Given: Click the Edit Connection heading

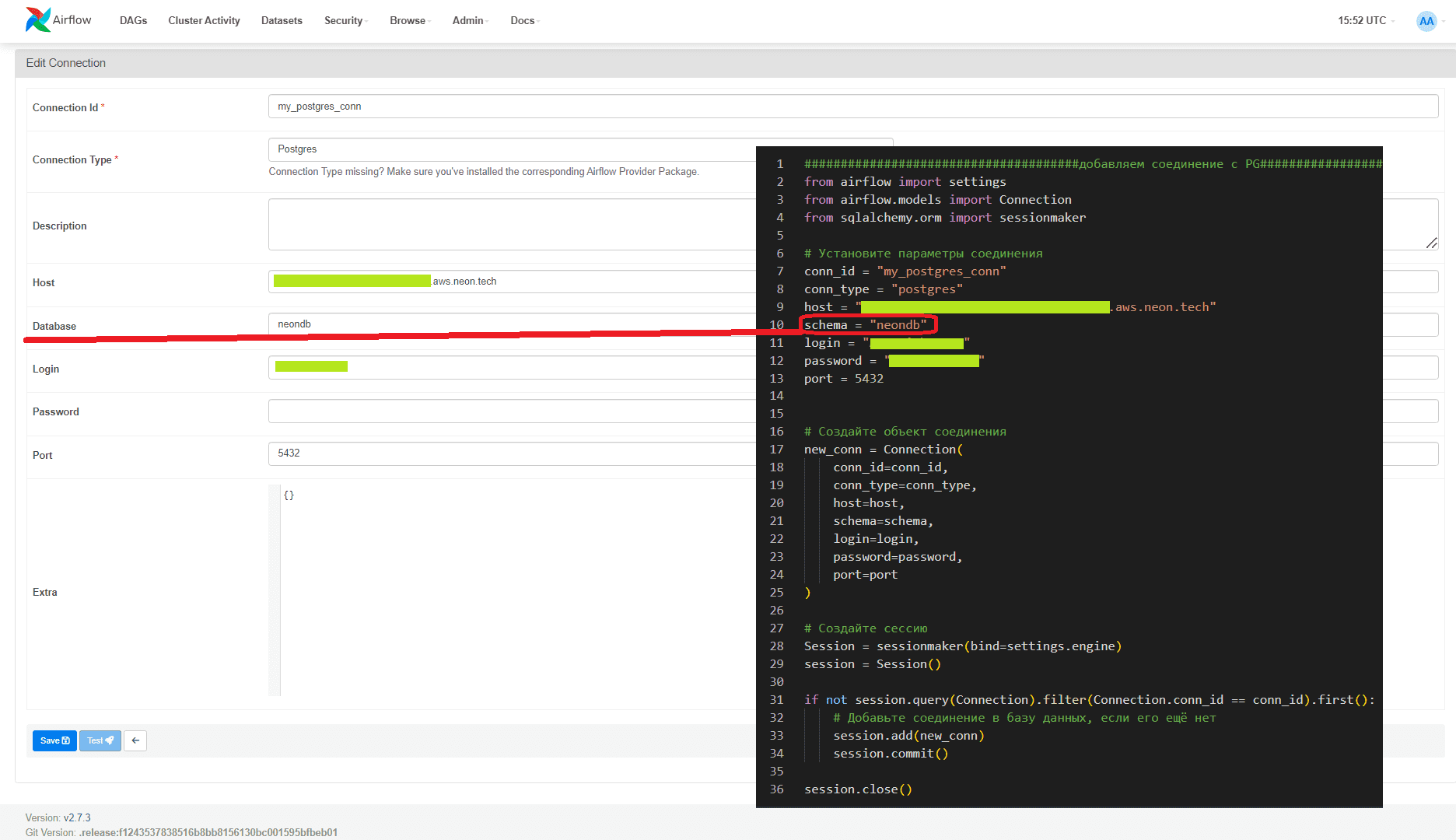Looking at the screenshot, I should click(x=66, y=63).
